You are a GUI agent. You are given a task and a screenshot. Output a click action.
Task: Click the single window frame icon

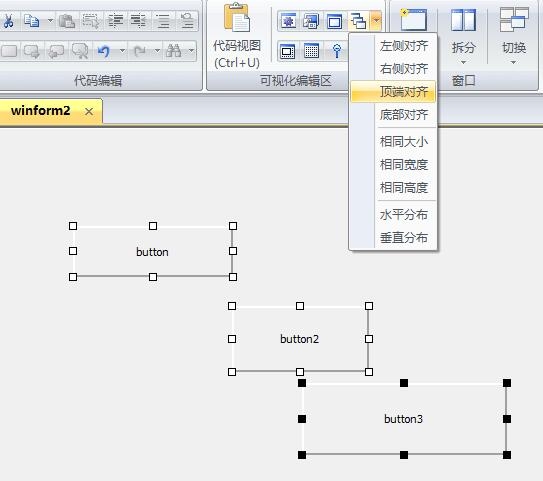tap(334, 21)
